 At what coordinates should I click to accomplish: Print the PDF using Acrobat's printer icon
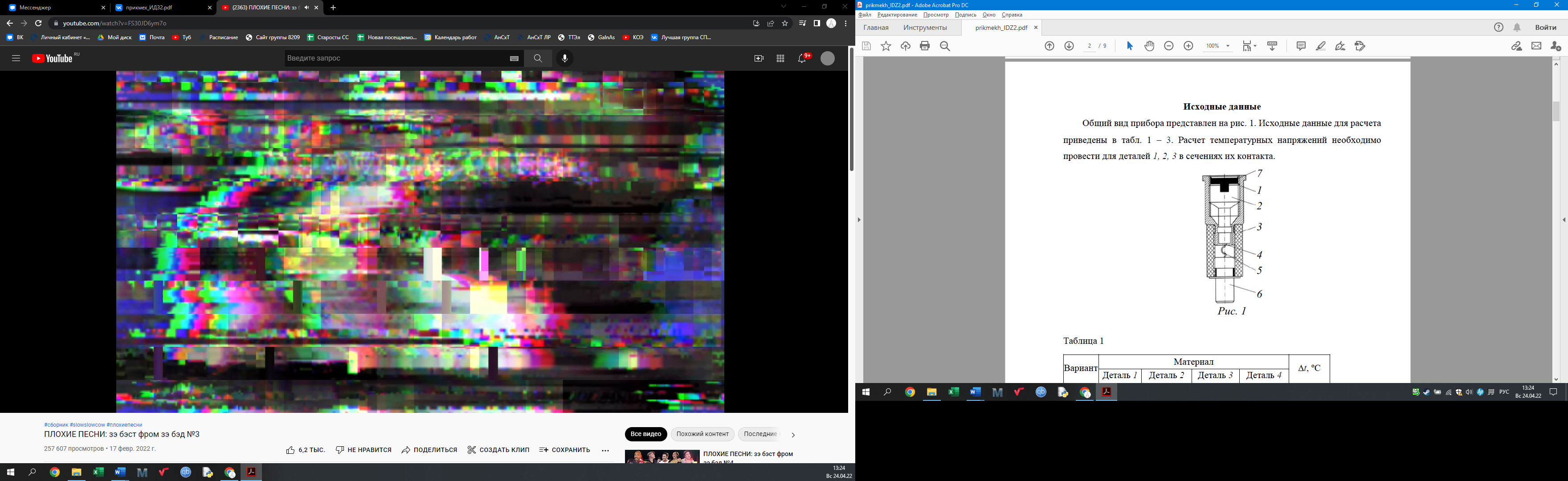click(925, 46)
